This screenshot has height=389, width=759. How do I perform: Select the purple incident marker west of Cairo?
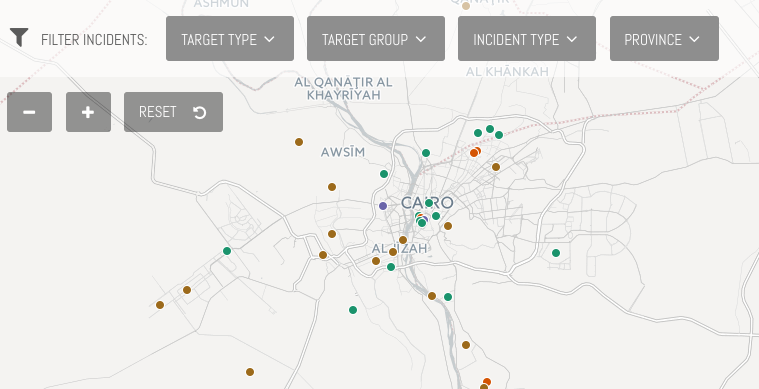pos(383,206)
